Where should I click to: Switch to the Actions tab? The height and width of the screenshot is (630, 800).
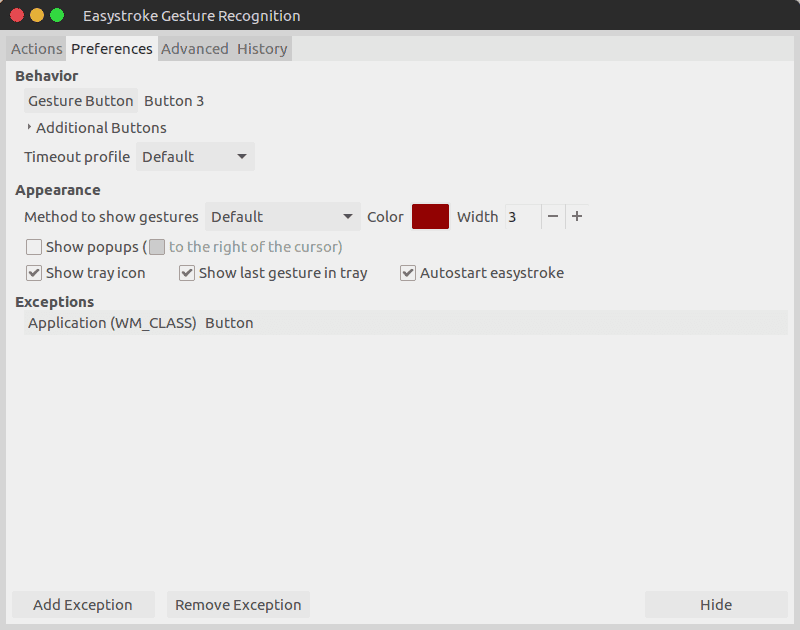click(x=36, y=49)
